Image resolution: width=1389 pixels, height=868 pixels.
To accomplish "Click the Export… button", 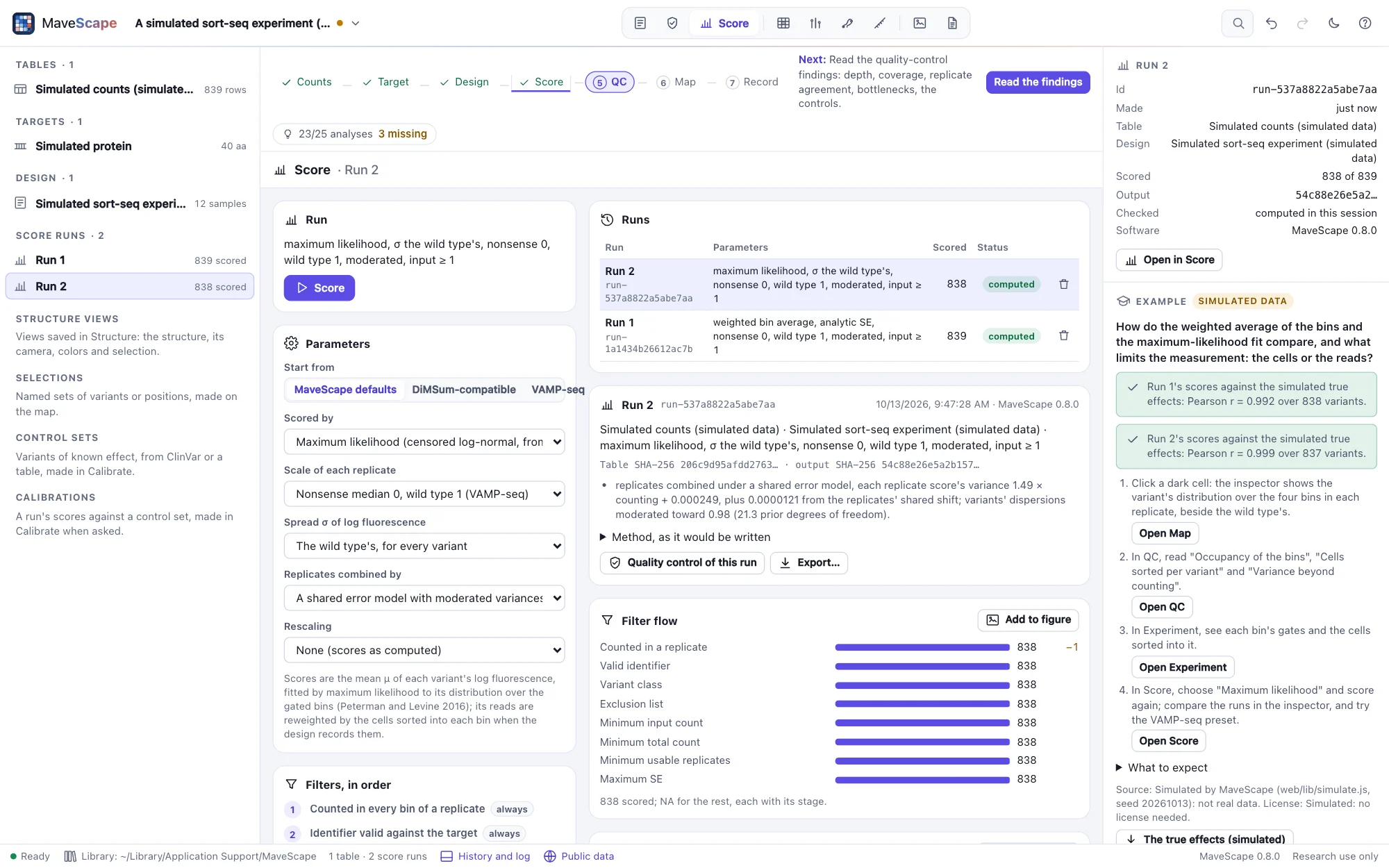I will pos(809,562).
